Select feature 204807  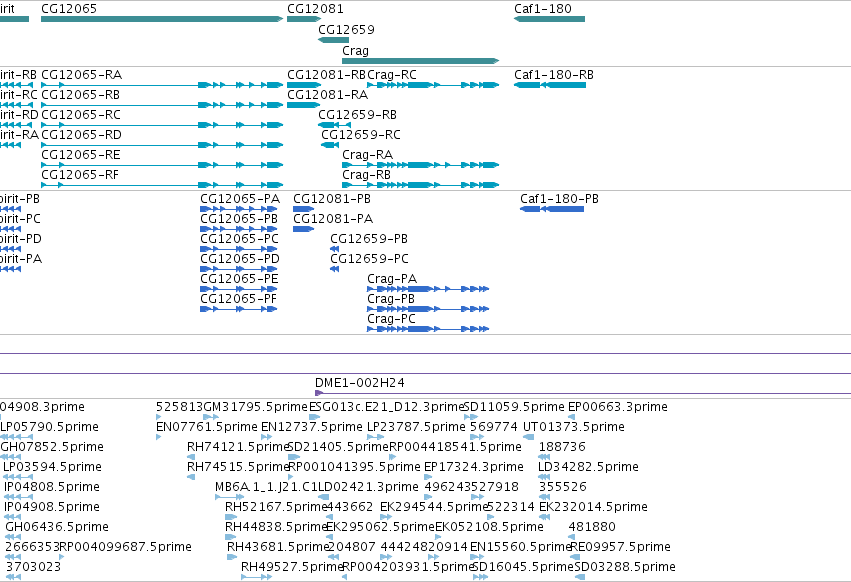(x=352, y=547)
